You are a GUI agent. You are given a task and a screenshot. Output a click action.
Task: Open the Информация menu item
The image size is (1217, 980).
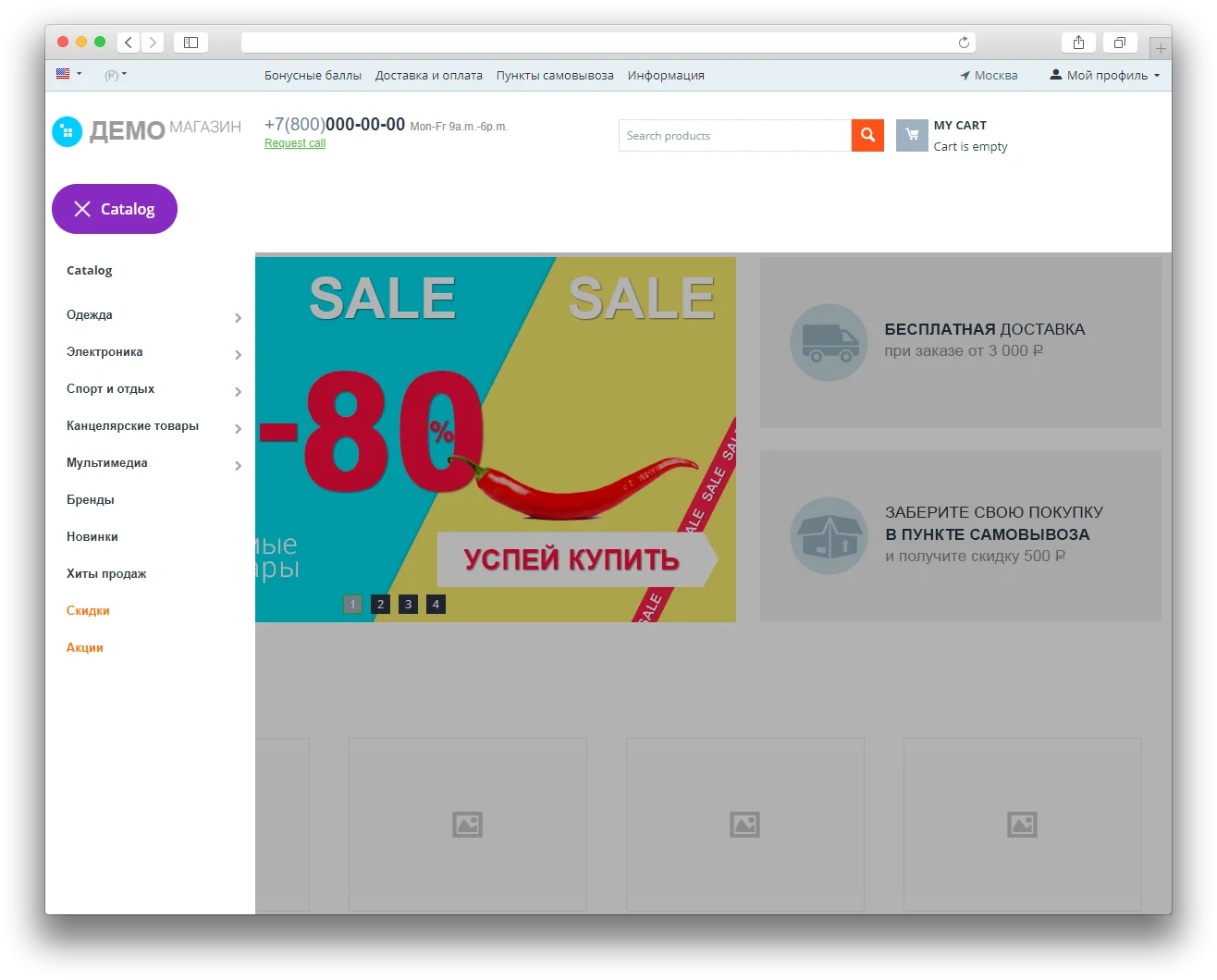(x=666, y=76)
